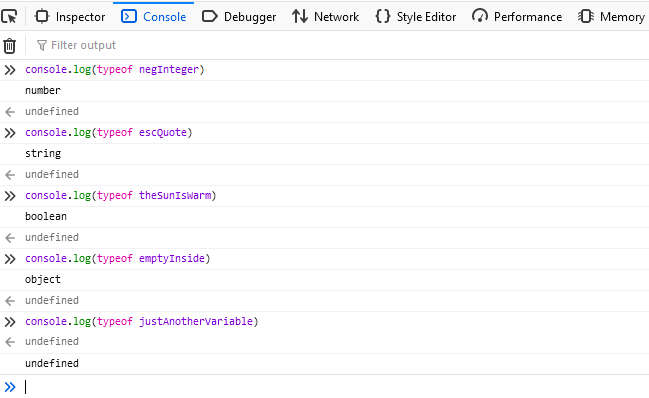649x398 pixels.
Task: Select the Performance tab
Action: coord(517,17)
